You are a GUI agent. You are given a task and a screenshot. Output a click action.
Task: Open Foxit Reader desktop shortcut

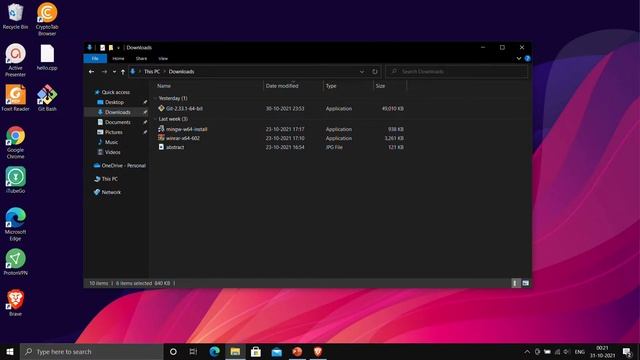pyautogui.click(x=15, y=98)
